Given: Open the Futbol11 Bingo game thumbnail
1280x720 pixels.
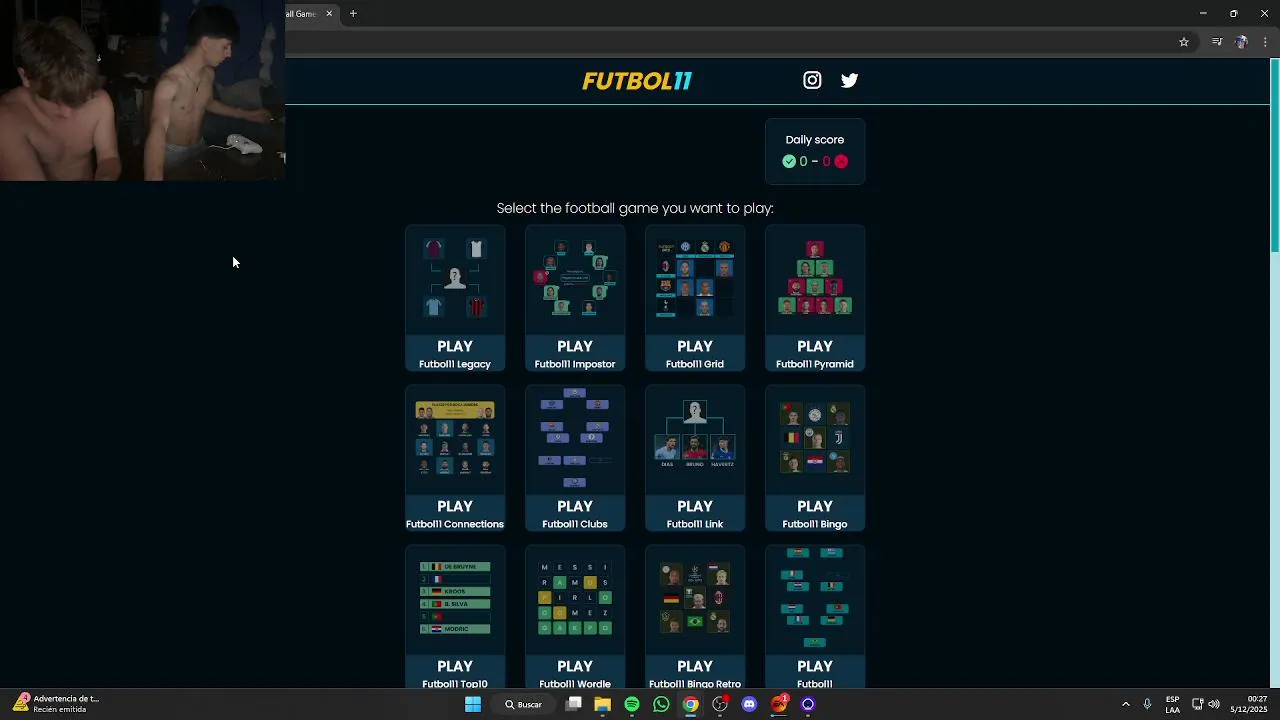Looking at the screenshot, I should [815, 438].
